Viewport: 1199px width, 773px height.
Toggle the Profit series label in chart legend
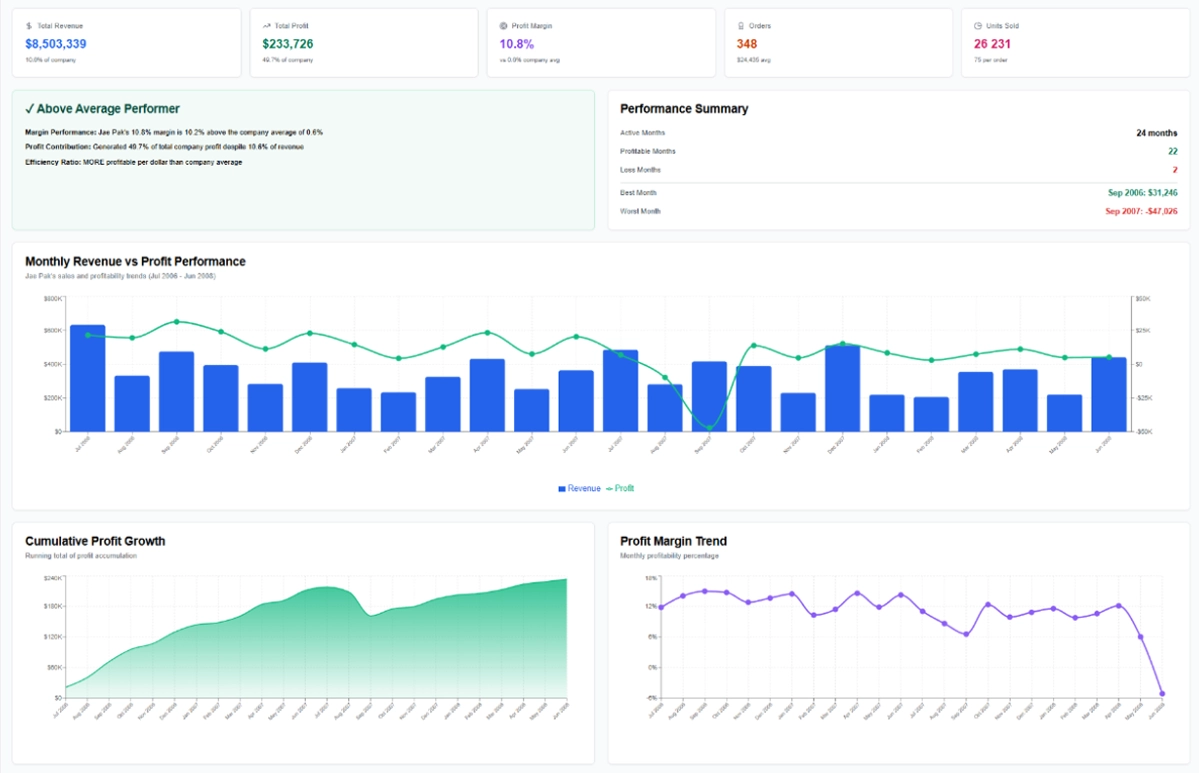[x=625, y=489]
